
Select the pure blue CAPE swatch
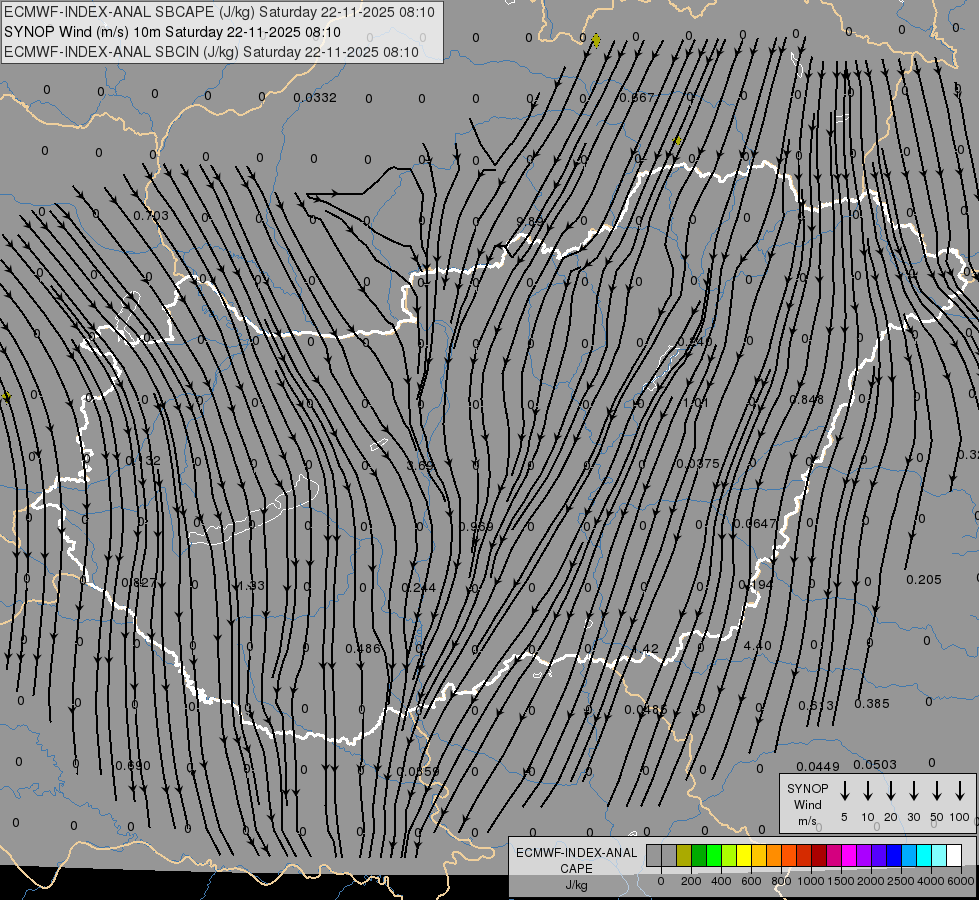tap(894, 855)
